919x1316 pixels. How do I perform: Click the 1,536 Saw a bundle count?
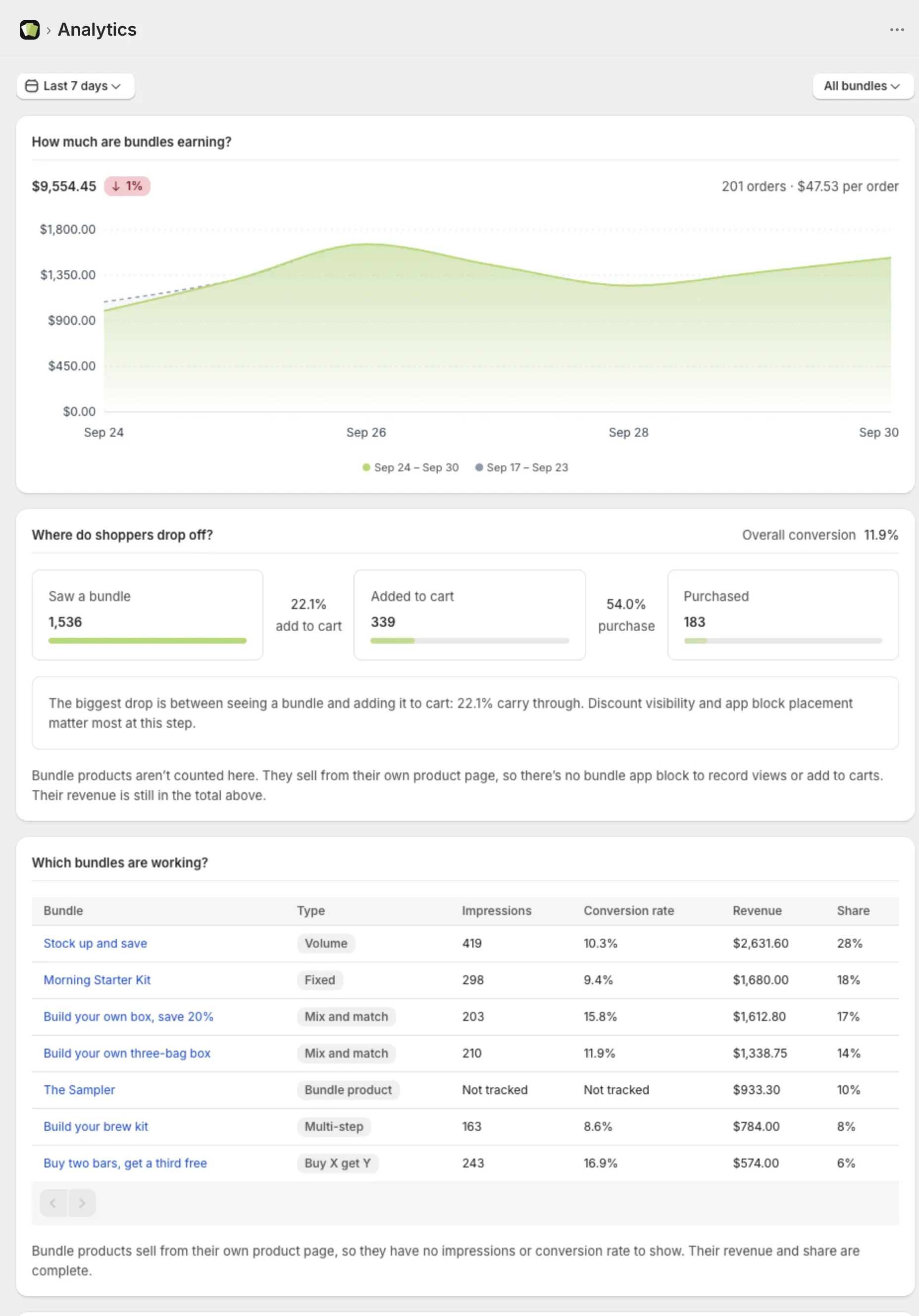point(65,622)
